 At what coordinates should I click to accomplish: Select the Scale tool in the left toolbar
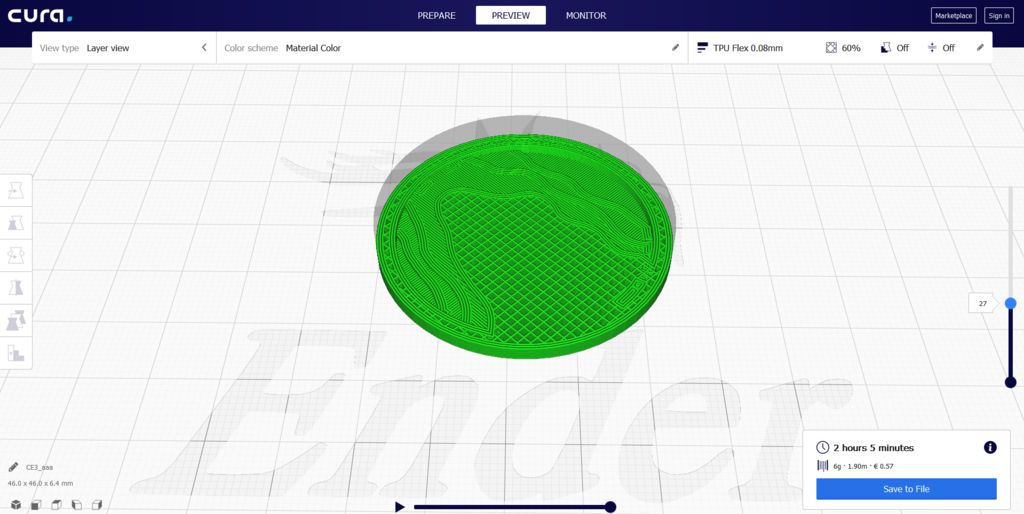pyautogui.click(x=16, y=223)
